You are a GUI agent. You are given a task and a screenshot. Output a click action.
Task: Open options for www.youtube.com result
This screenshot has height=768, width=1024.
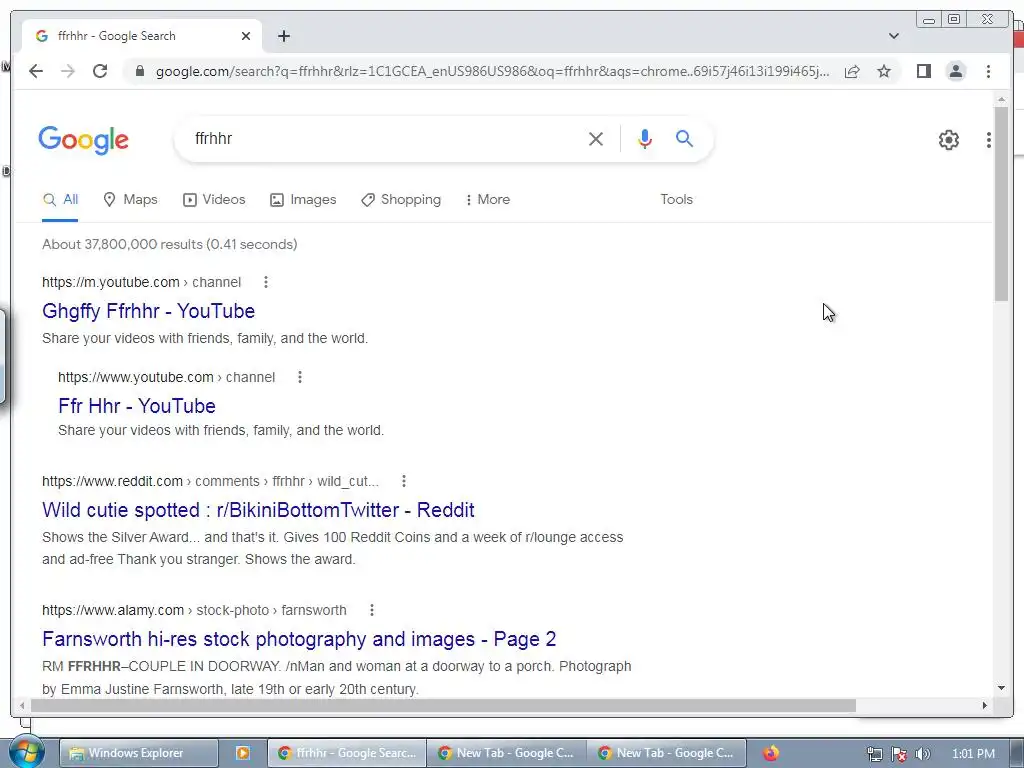click(x=299, y=377)
